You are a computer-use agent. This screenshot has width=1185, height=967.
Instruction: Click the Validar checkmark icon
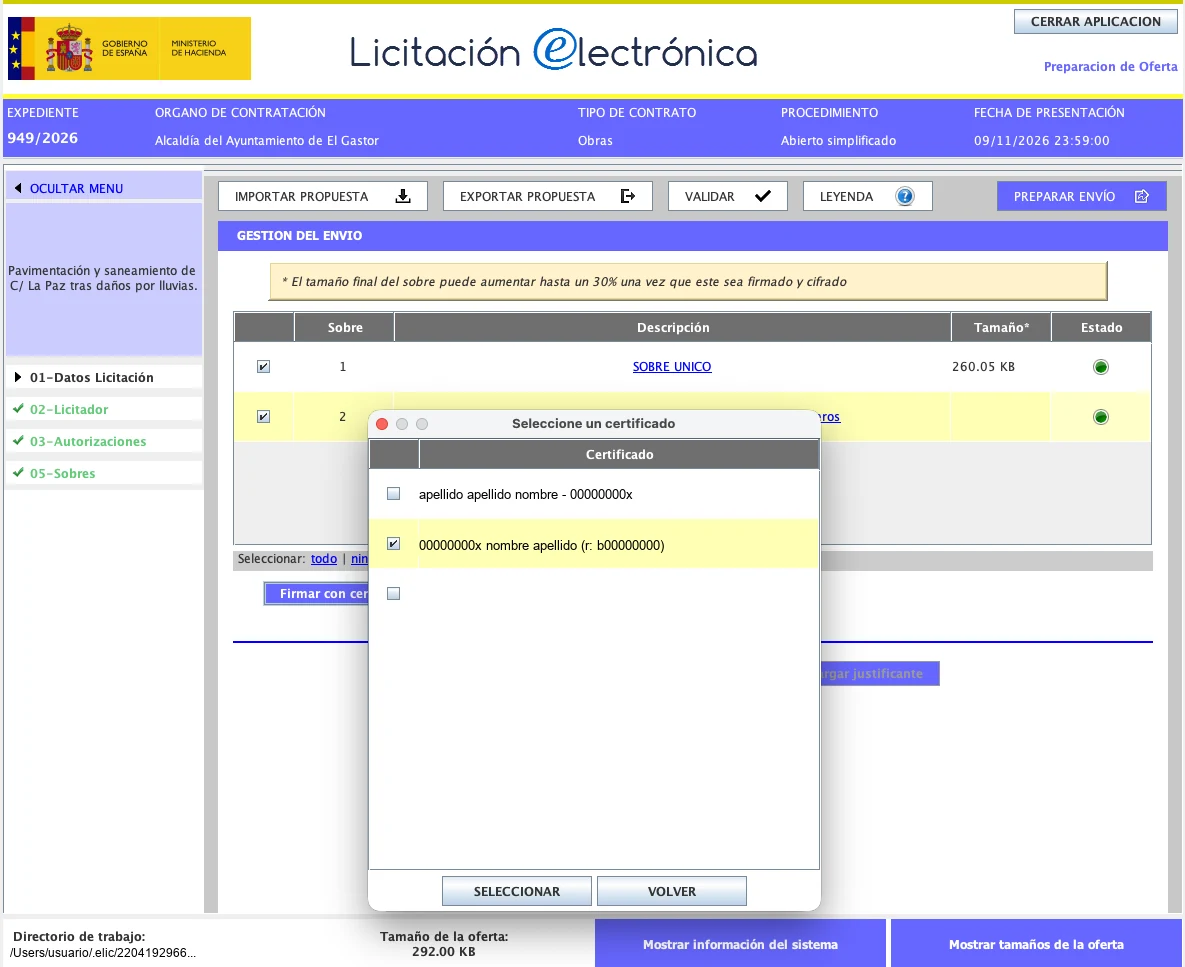[763, 196]
